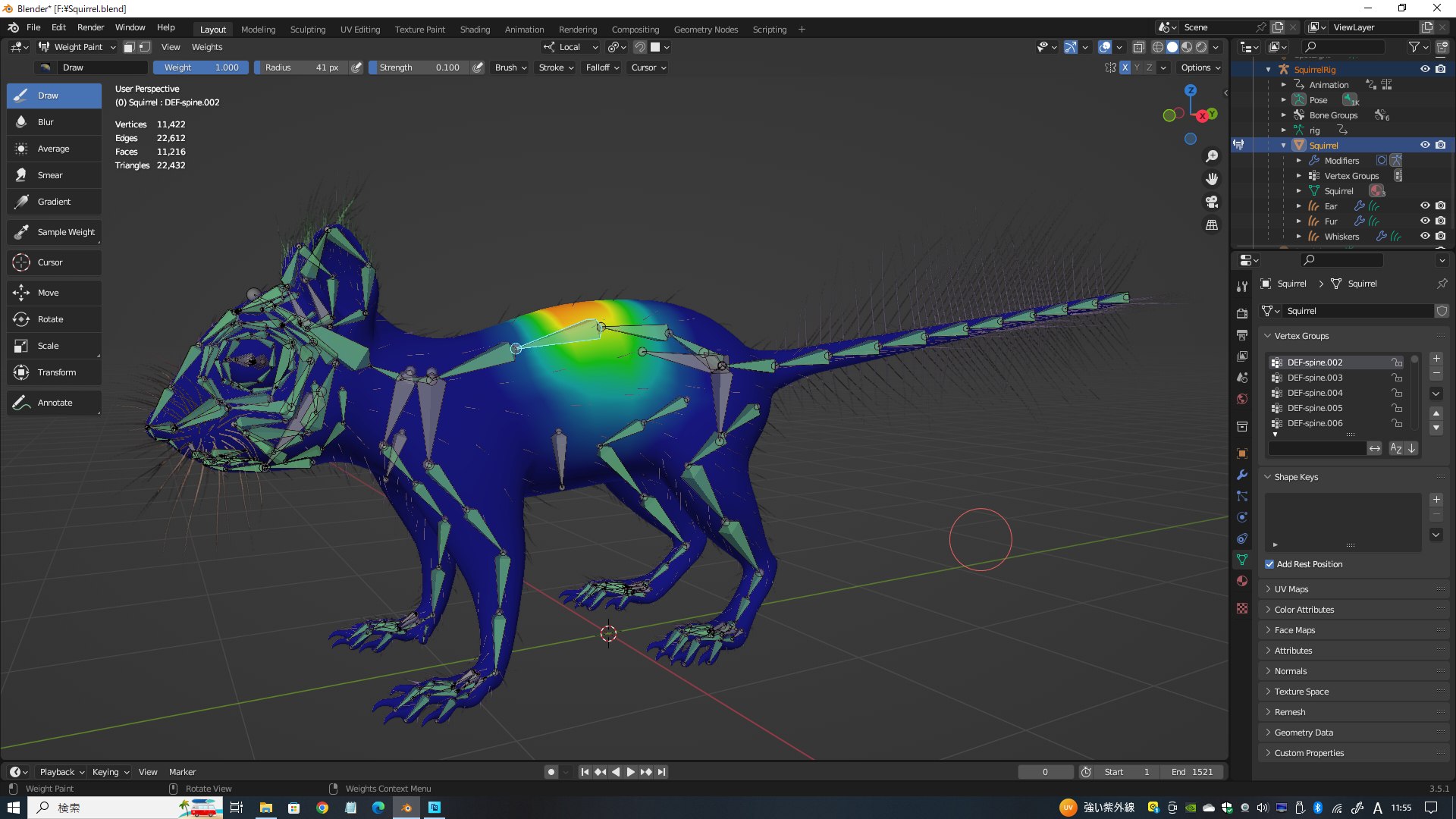Switch to the Sculpting workspace tab

[x=308, y=30]
